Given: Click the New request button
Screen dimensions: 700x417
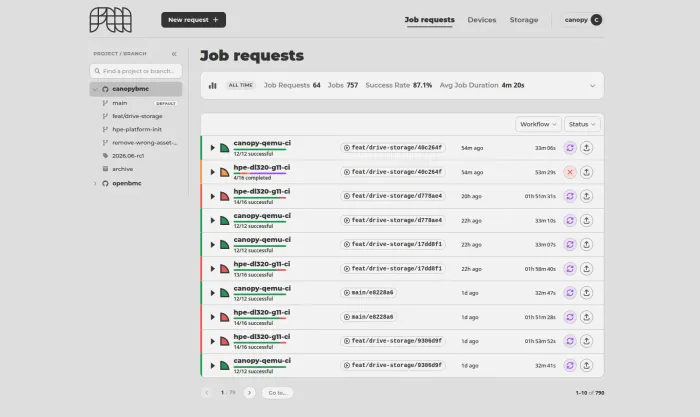Looking at the screenshot, I should point(193,20).
